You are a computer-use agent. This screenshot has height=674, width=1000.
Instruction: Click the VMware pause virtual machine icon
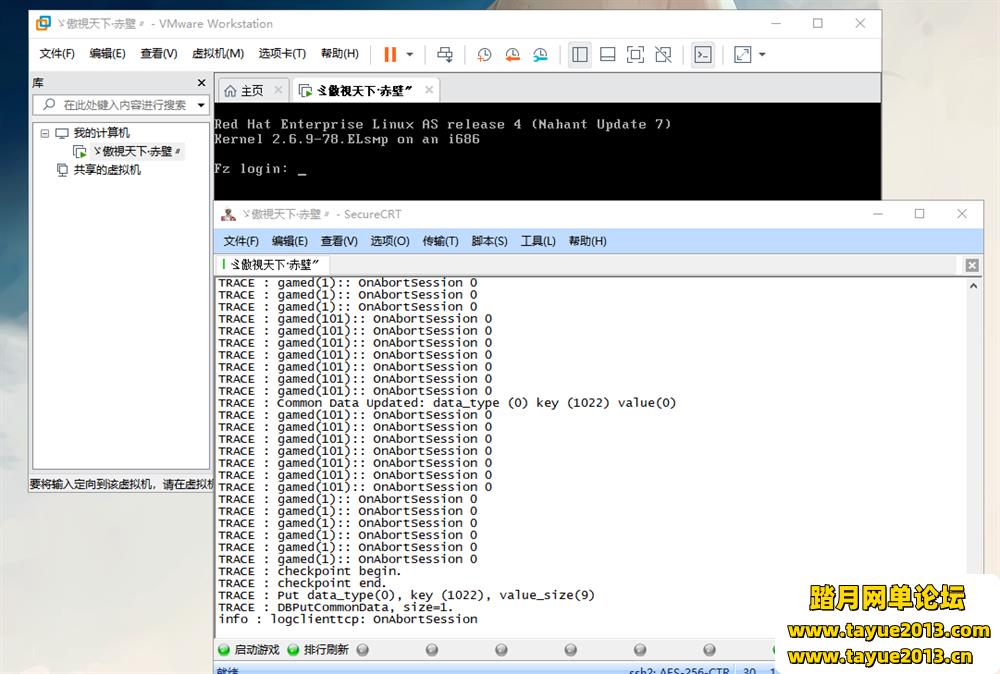(x=389, y=54)
